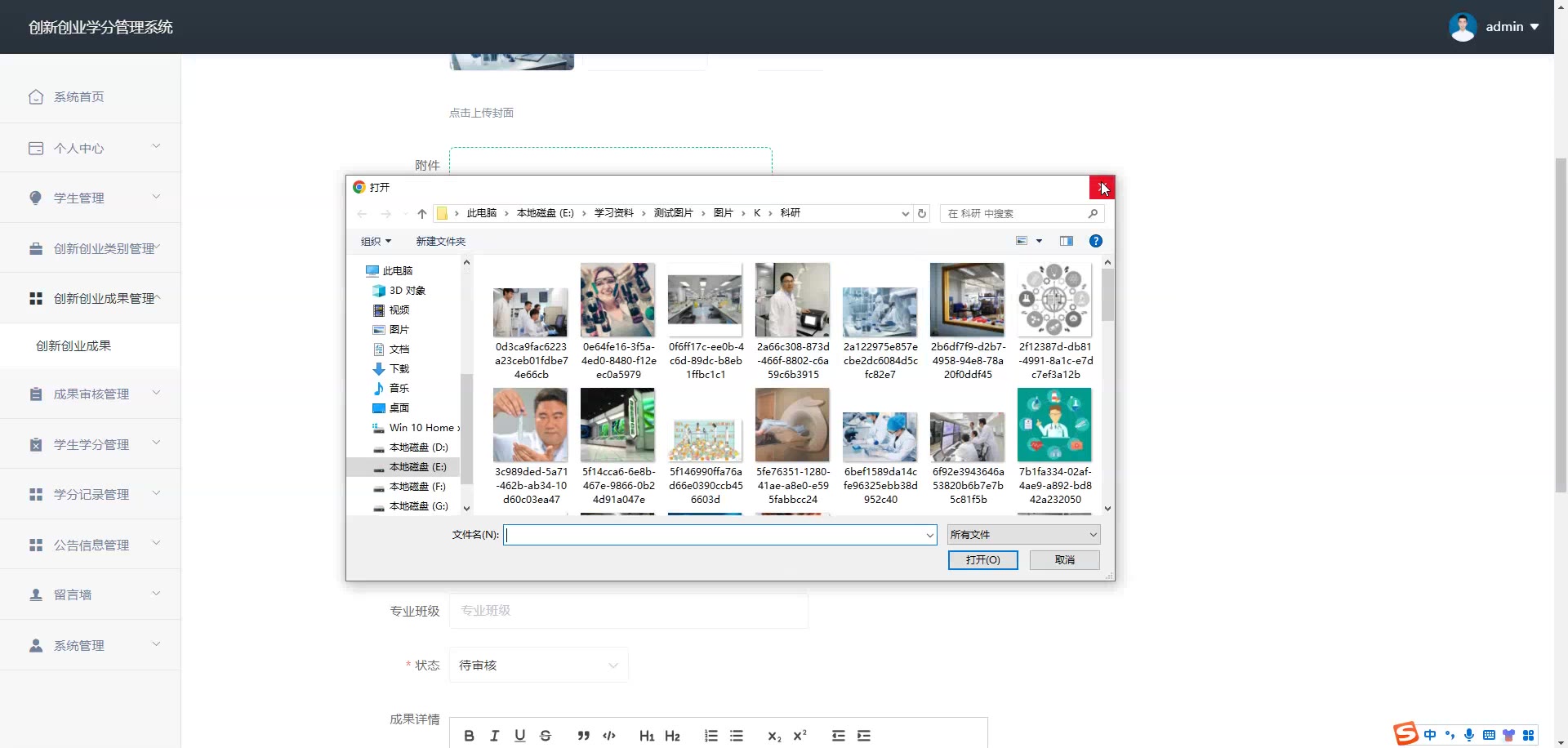Toggle Chinese input mode in IME bar
The height and width of the screenshot is (748, 1568).
(1430, 735)
